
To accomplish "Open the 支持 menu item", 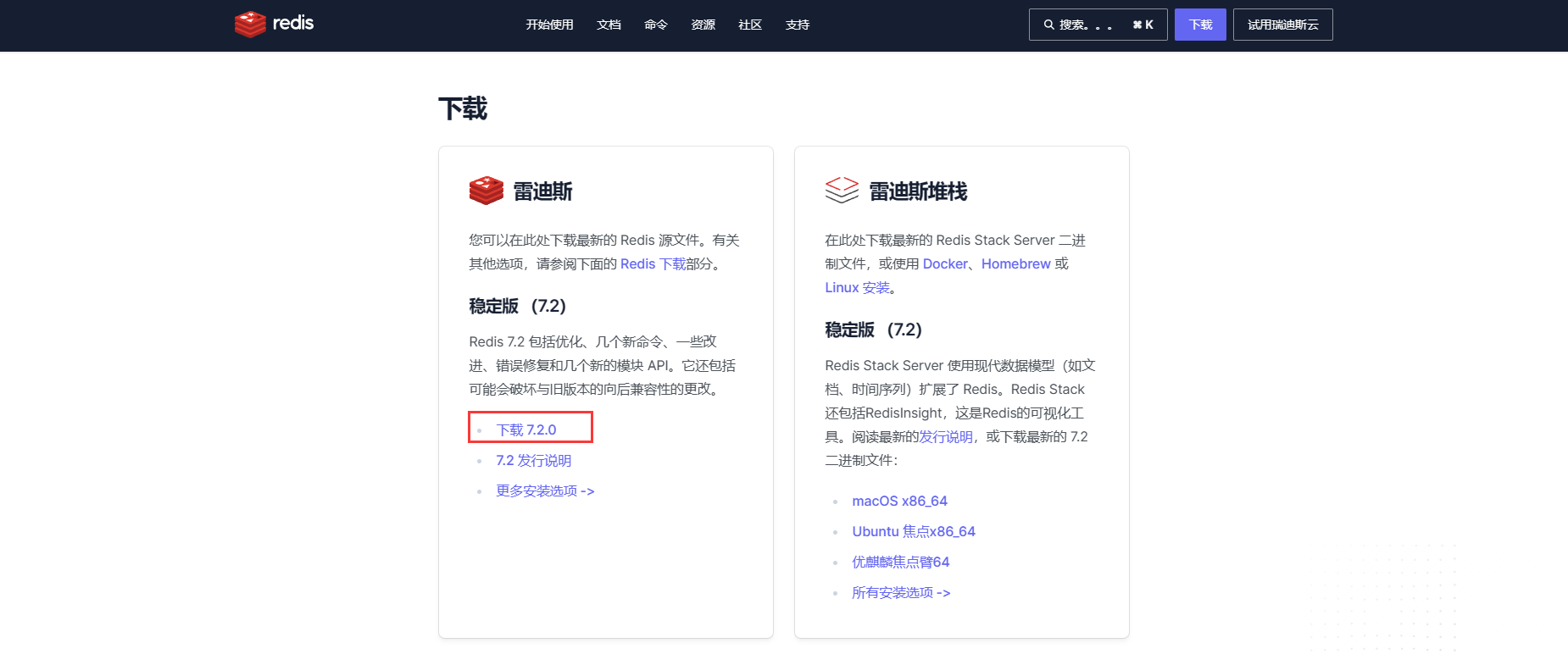I will click(x=798, y=25).
